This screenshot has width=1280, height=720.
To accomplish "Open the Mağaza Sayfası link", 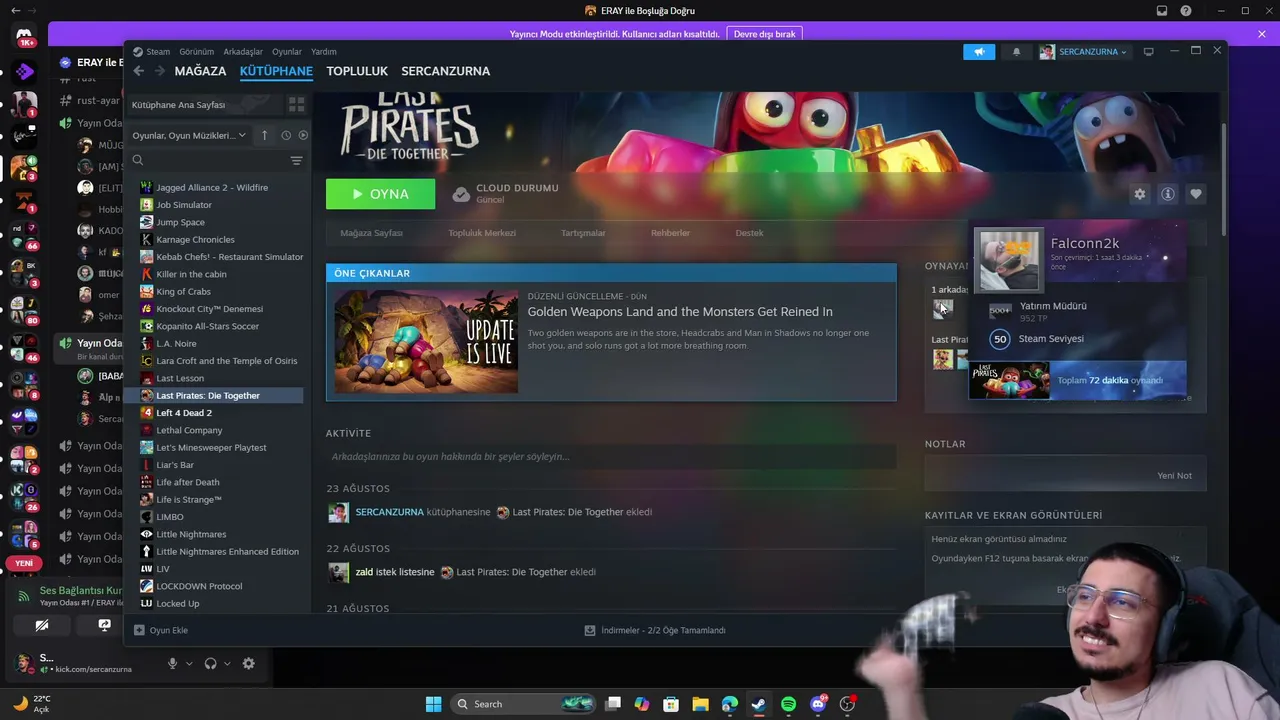I will pyautogui.click(x=371, y=233).
